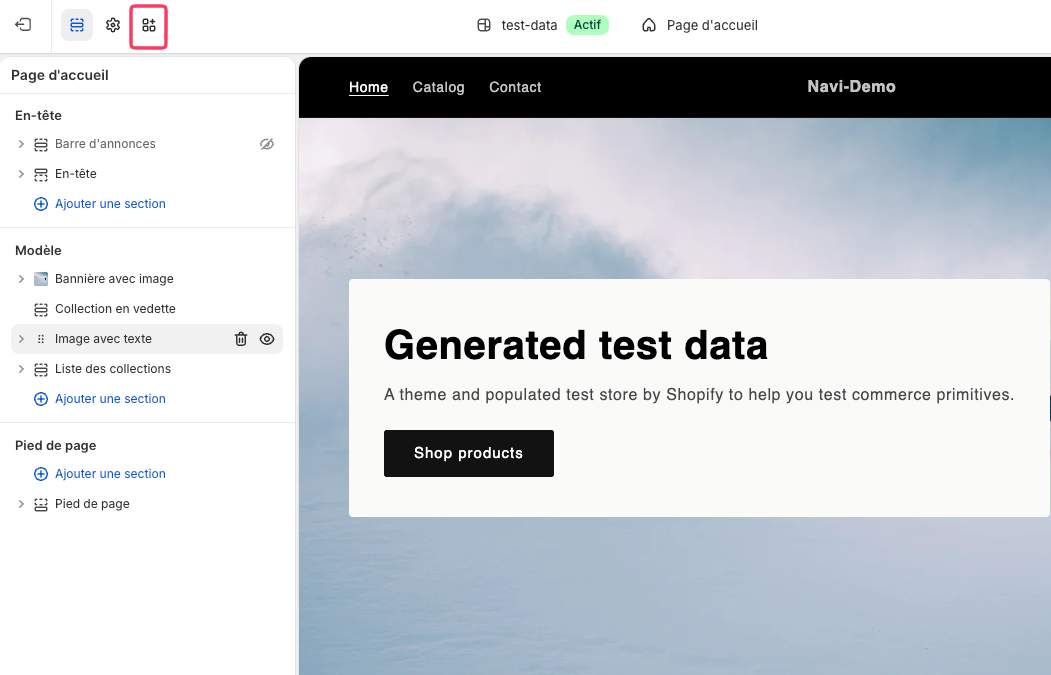Click the Page d'accueil sidebar title
1051x675 pixels.
(60, 75)
